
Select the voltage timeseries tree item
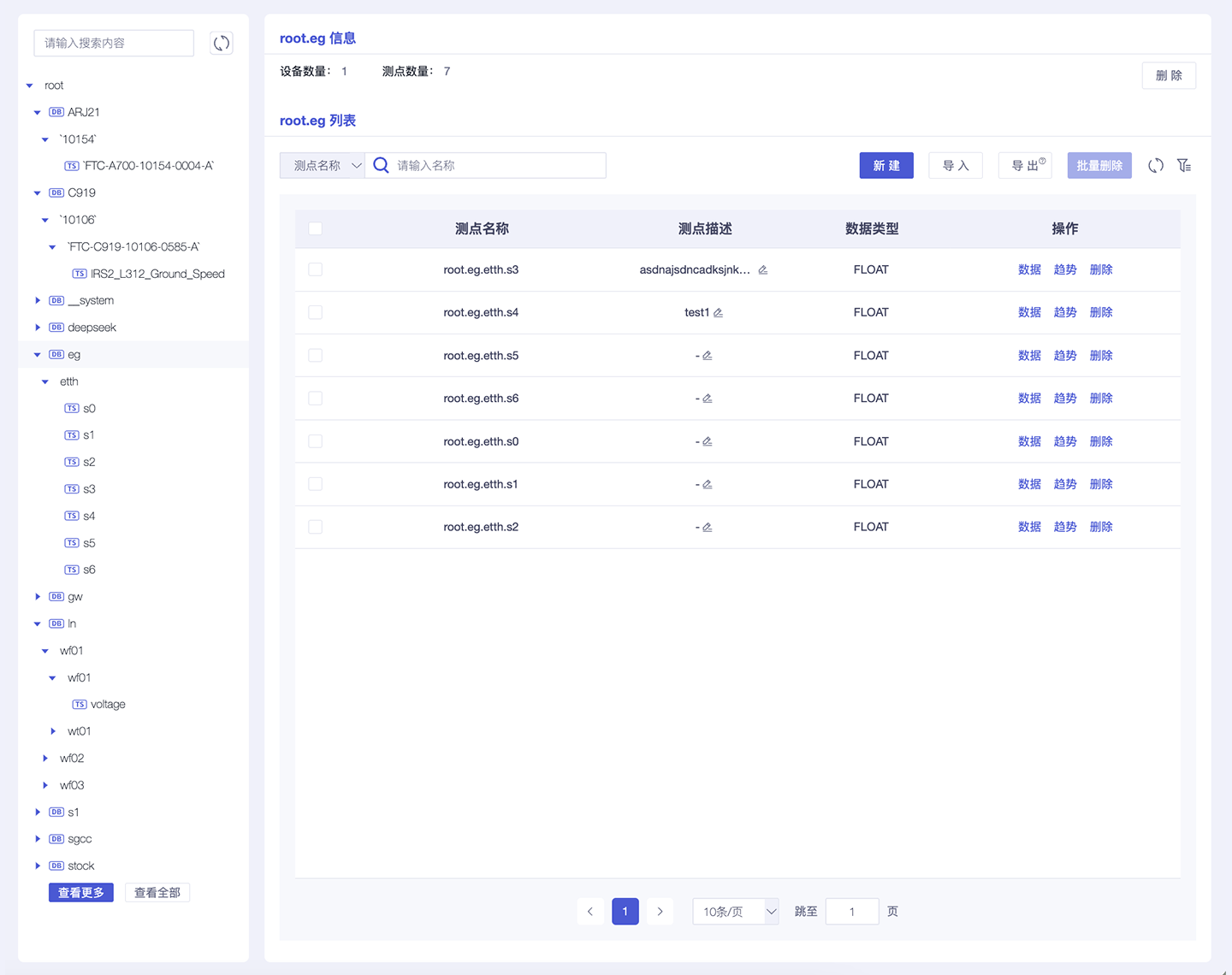(108, 705)
